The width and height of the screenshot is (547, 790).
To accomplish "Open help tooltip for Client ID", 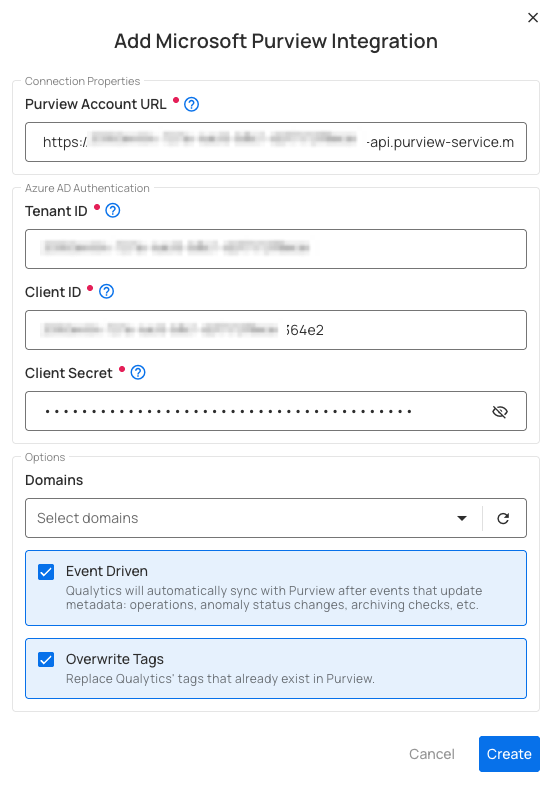I will click(x=106, y=292).
